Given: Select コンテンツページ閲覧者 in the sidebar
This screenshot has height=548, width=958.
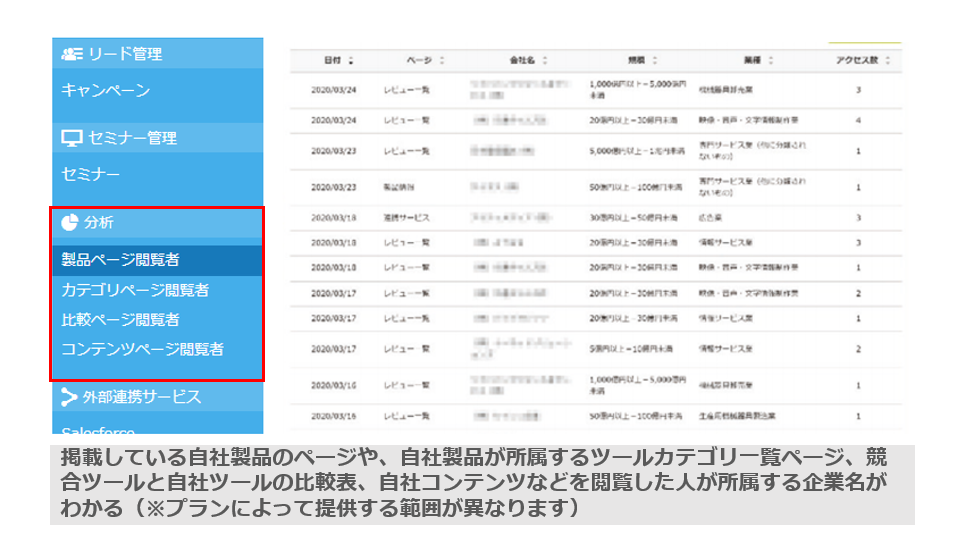Looking at the screenshot, I should click(x=142, y=349).
